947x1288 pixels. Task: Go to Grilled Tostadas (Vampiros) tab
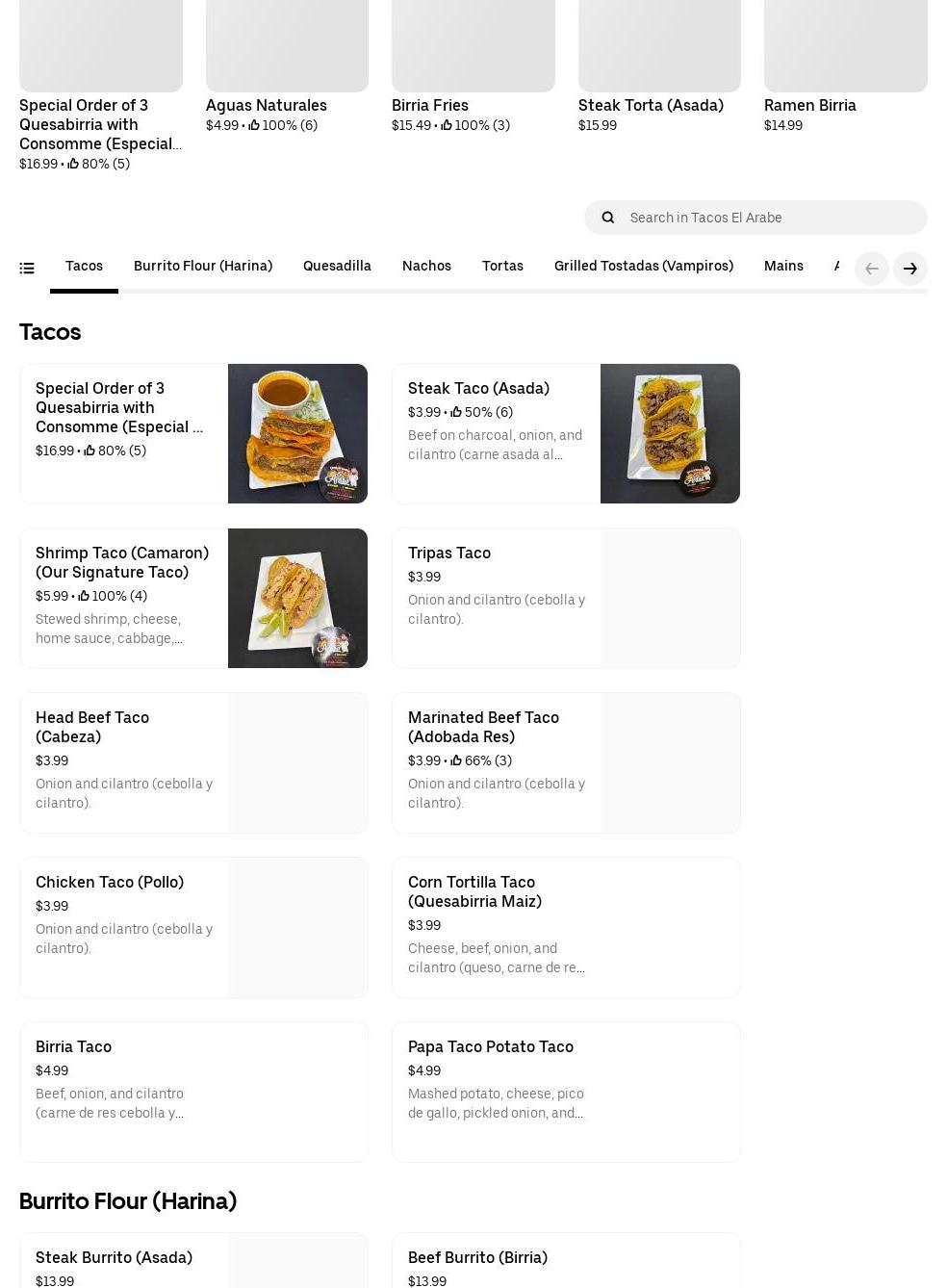[x=643, y=266]
